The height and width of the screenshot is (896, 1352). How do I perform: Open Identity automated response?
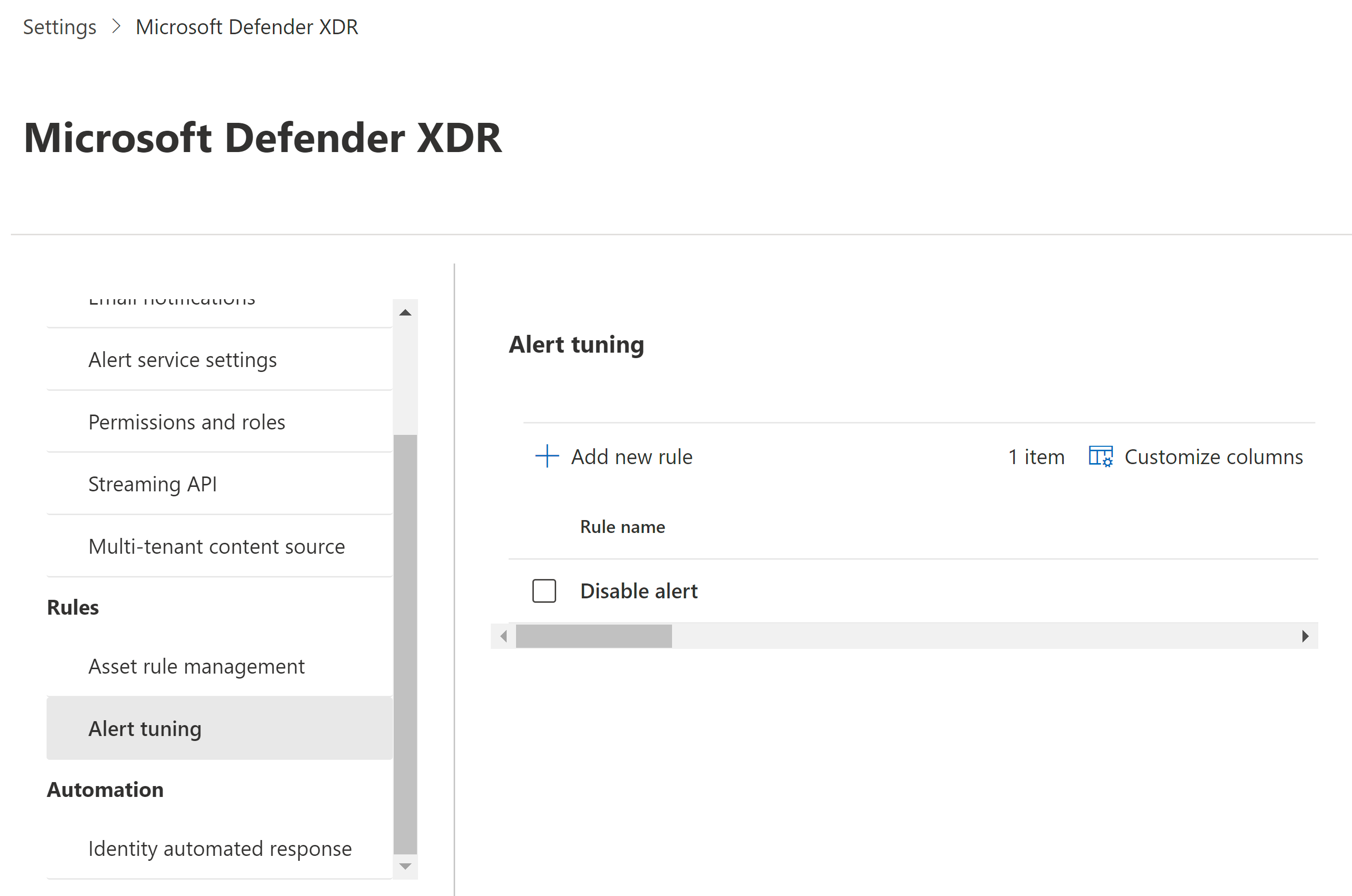219,848
